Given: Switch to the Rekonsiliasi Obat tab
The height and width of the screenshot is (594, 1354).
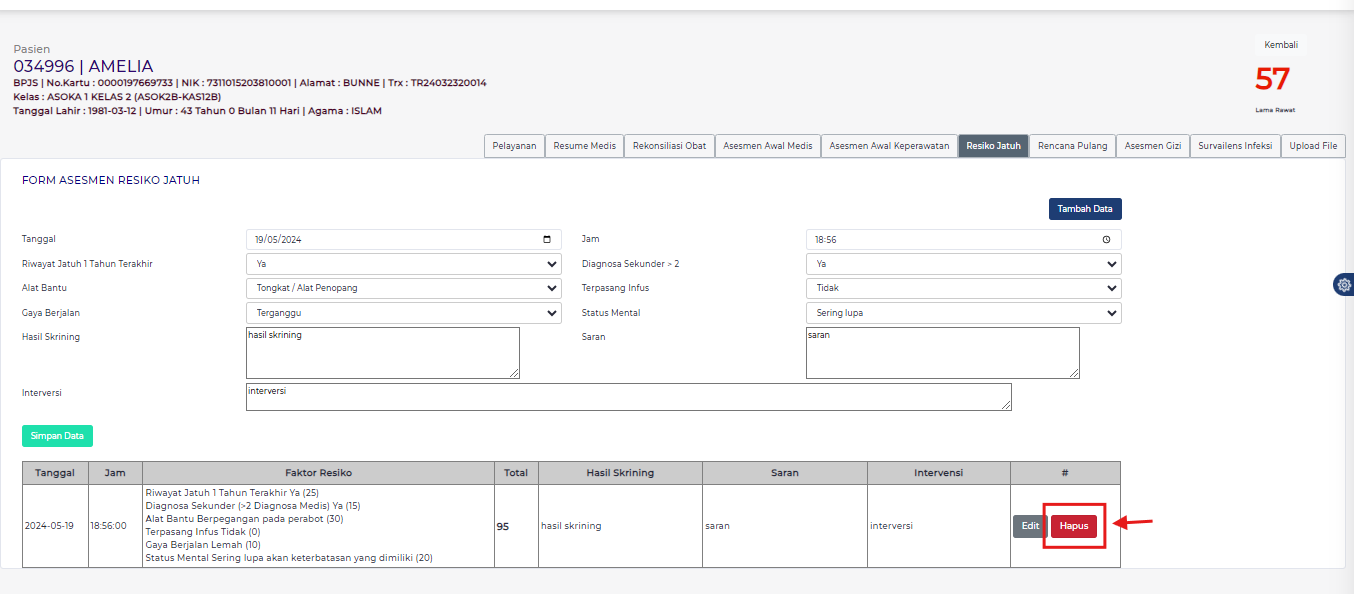Looking at the screenshot, I should coord(669,145).
